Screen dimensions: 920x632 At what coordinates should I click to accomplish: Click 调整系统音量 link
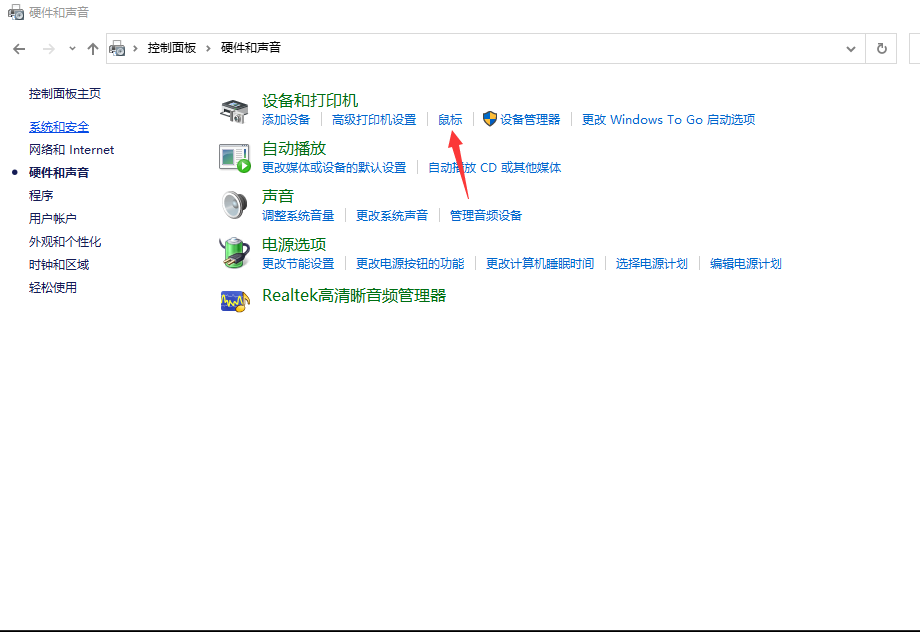tap(298, 216)
